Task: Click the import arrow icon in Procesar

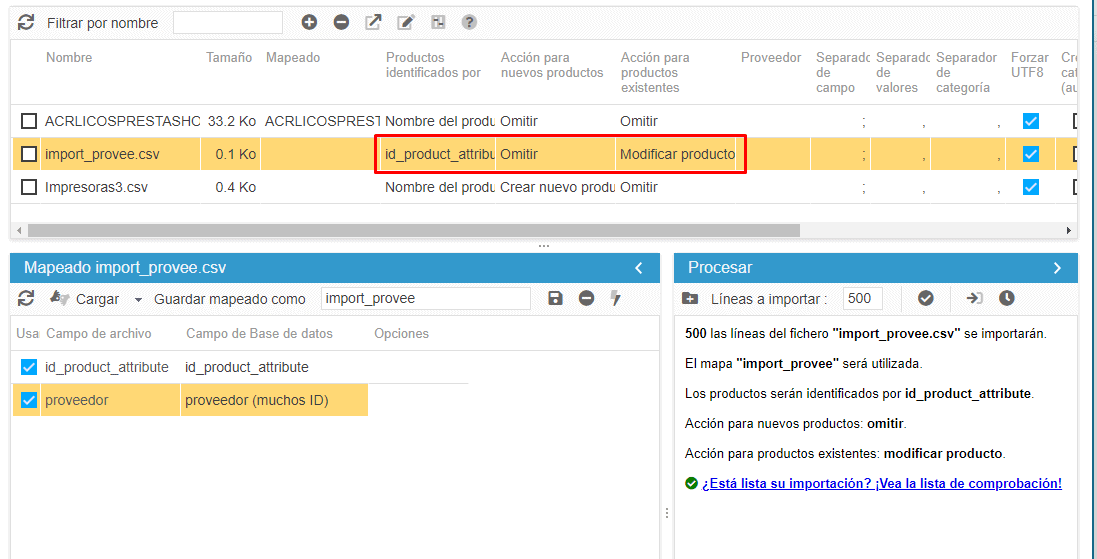Action: pyautogui.click(x=974, y=298)
